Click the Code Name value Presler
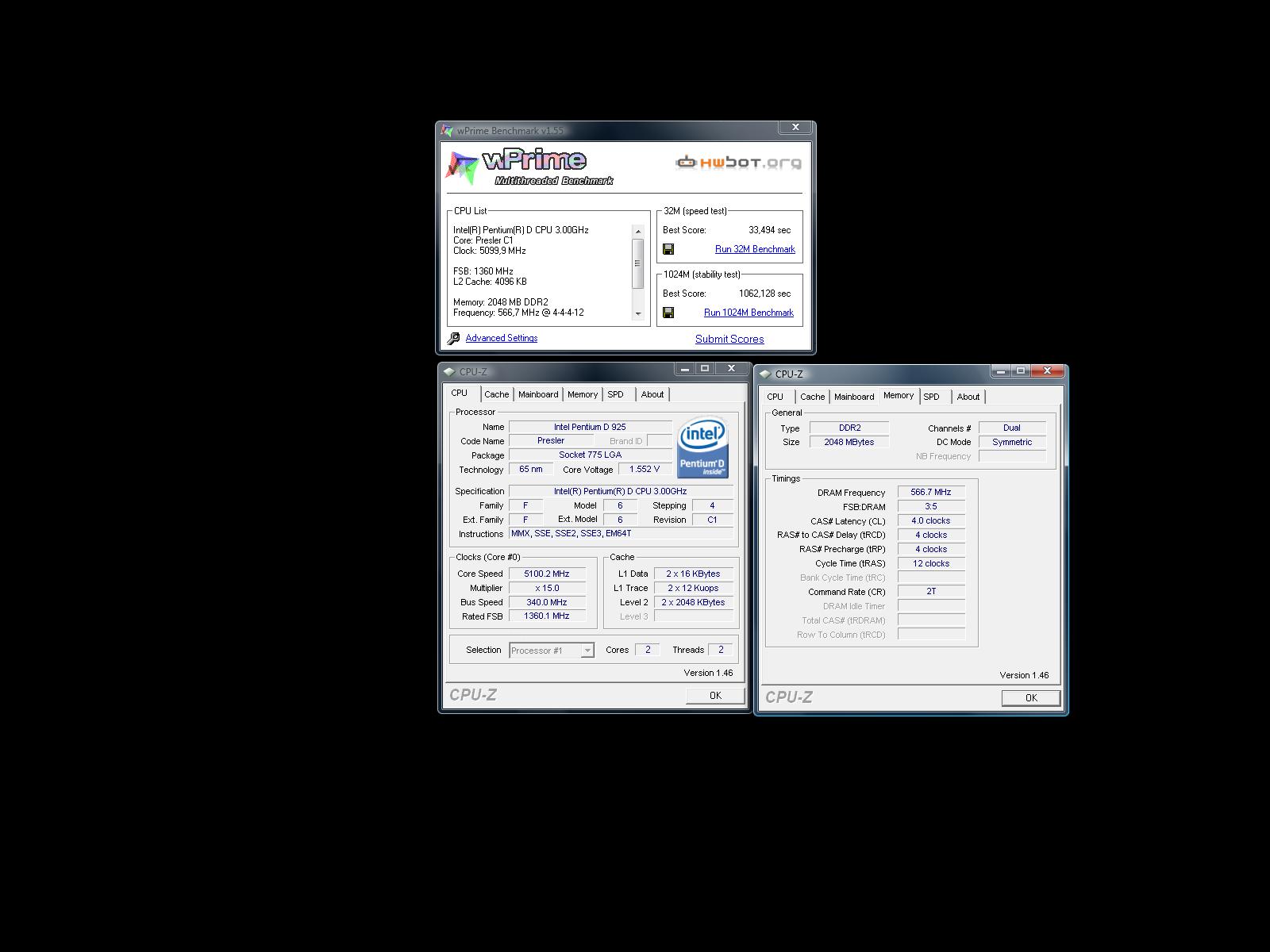 click(551, 440)
